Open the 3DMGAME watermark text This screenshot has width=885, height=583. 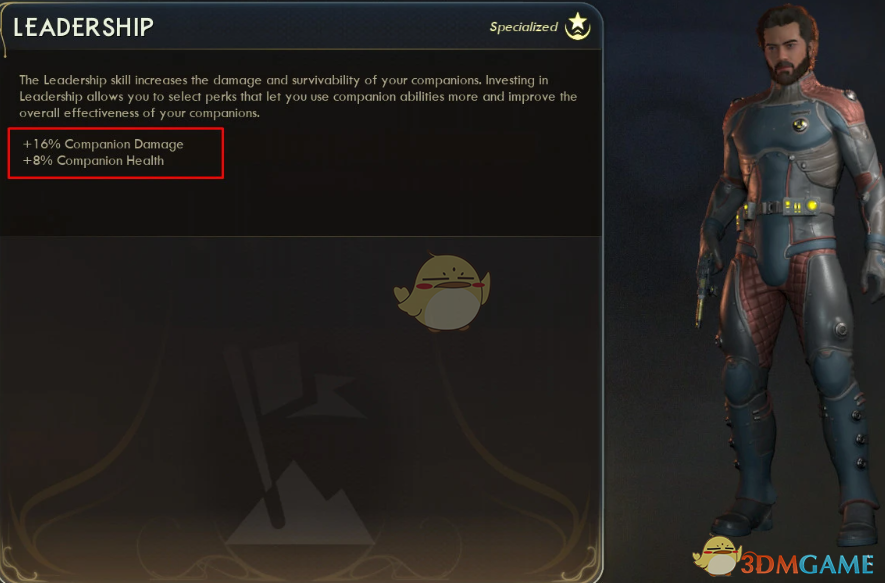click(x=808, y=564)
